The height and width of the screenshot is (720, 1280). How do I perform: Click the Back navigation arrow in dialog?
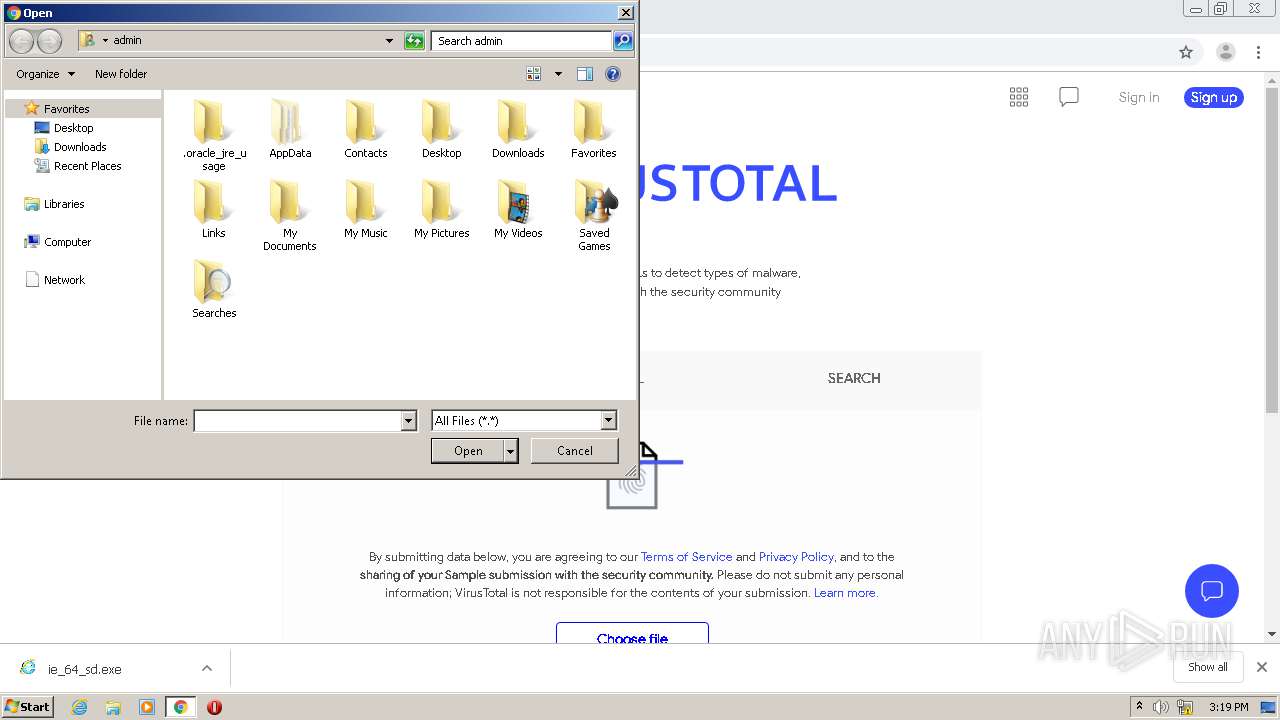click(x=22, y=41)
